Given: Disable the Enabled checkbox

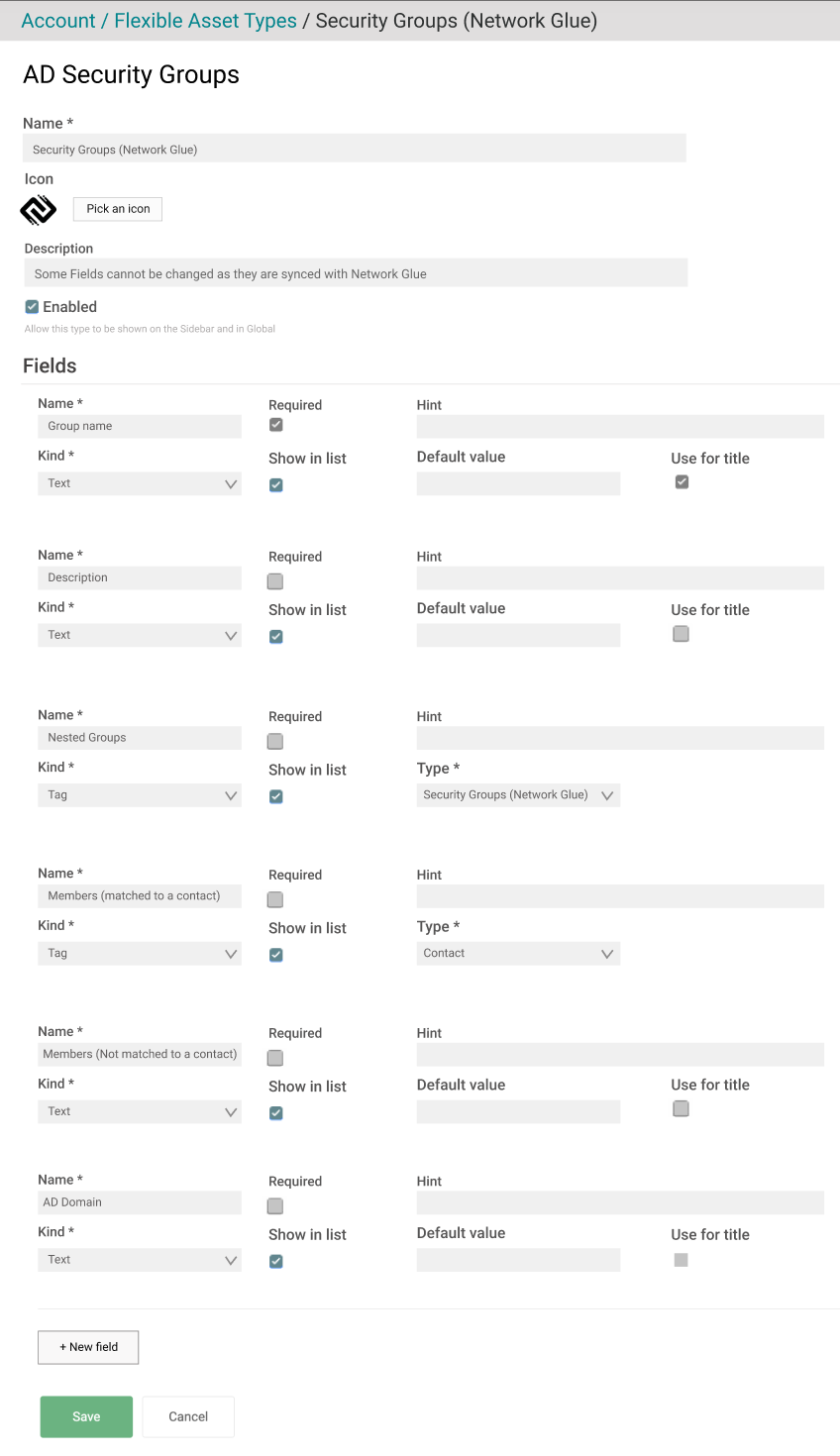Looking at the screenshot, I should 31,306.
